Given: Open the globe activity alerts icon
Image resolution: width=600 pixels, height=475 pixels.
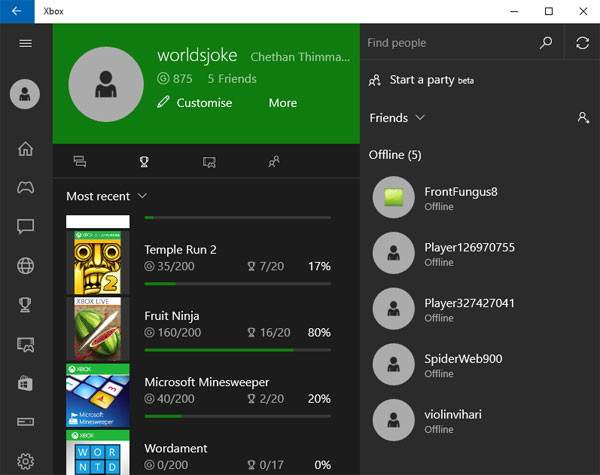Looking at the screenshot, I should tap(26, 266).
